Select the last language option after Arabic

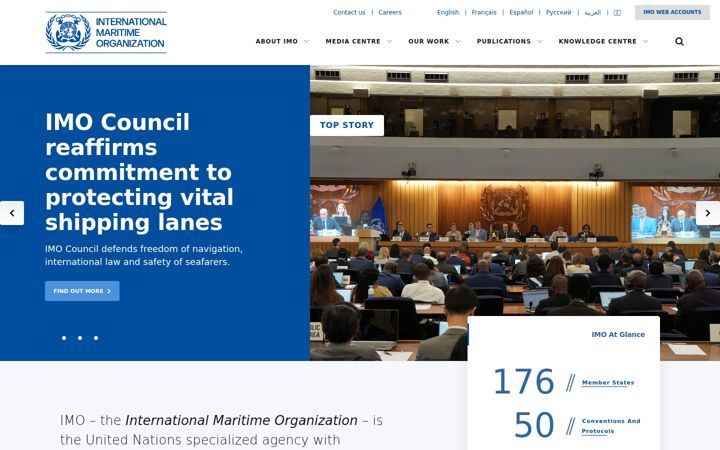pyautogui.click(x=617, y=13)
